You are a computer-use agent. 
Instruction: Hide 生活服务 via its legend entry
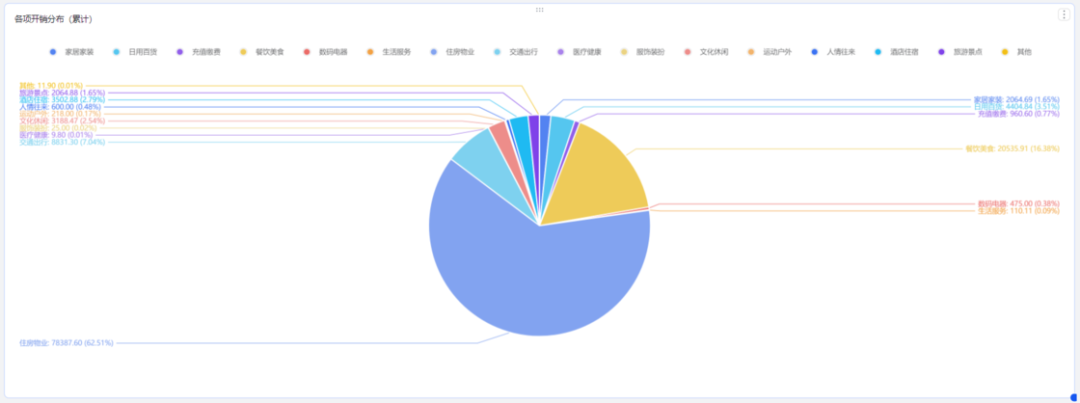tap(389, 52)
